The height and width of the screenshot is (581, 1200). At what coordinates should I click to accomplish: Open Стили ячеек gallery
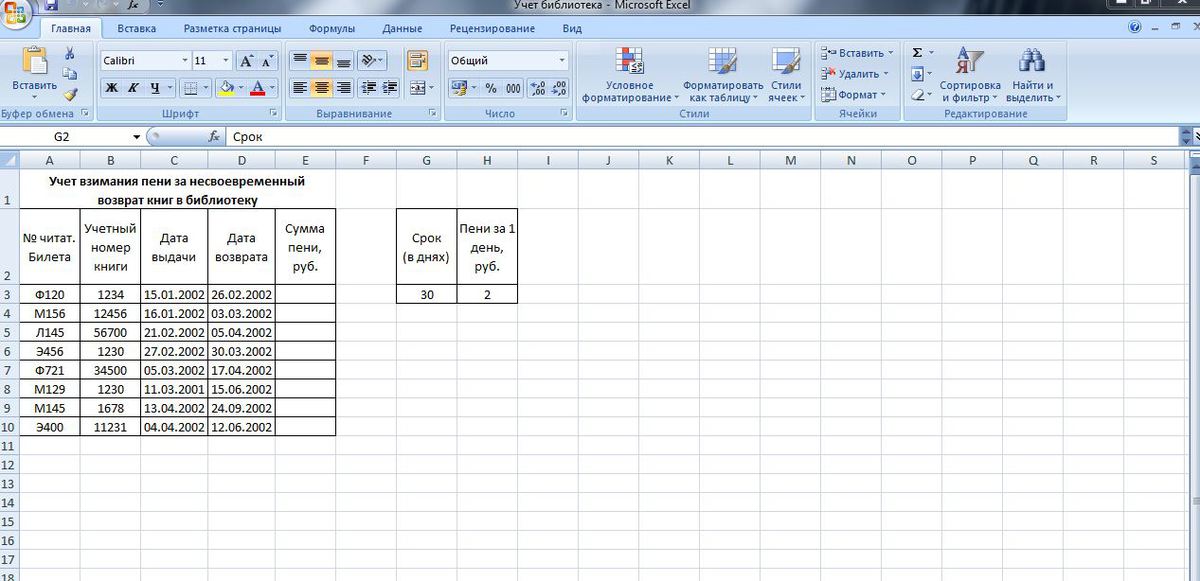point(786,75)
